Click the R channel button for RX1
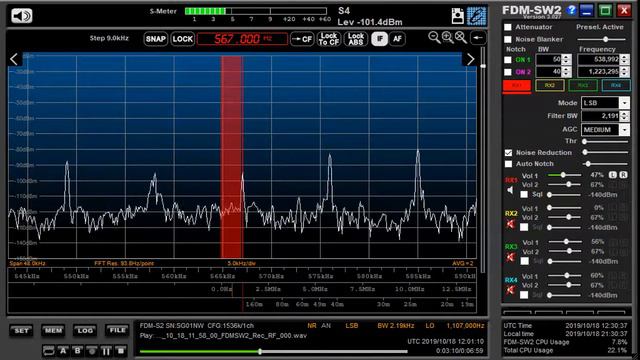 [x=623, y=175]
